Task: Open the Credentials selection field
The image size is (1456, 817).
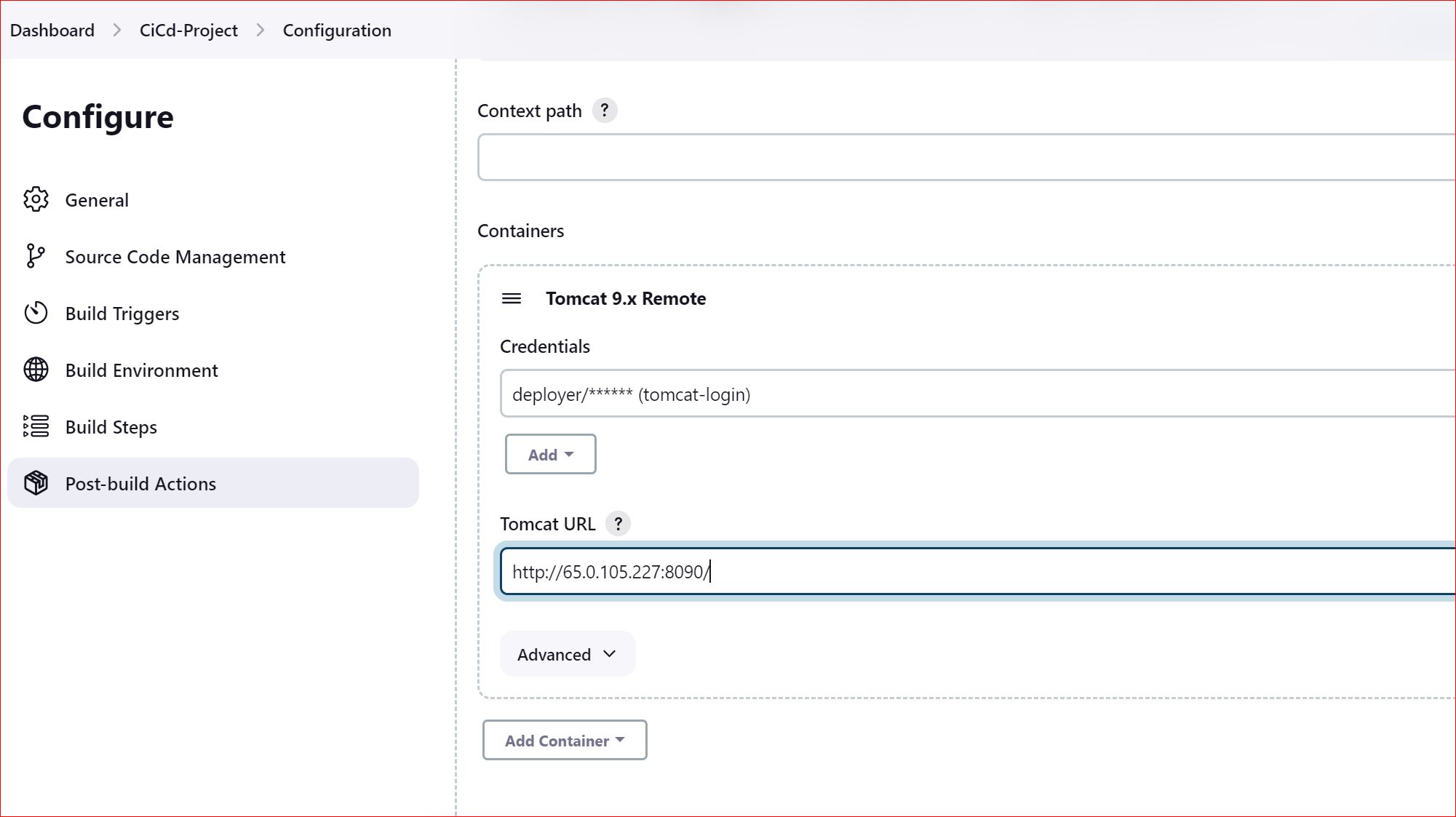Action: point(800,394)
